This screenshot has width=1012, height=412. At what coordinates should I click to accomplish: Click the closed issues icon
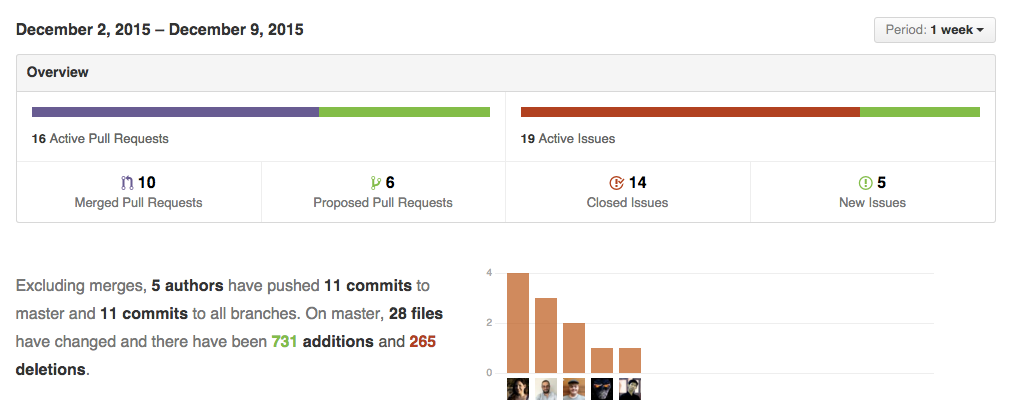pos(617,183)
